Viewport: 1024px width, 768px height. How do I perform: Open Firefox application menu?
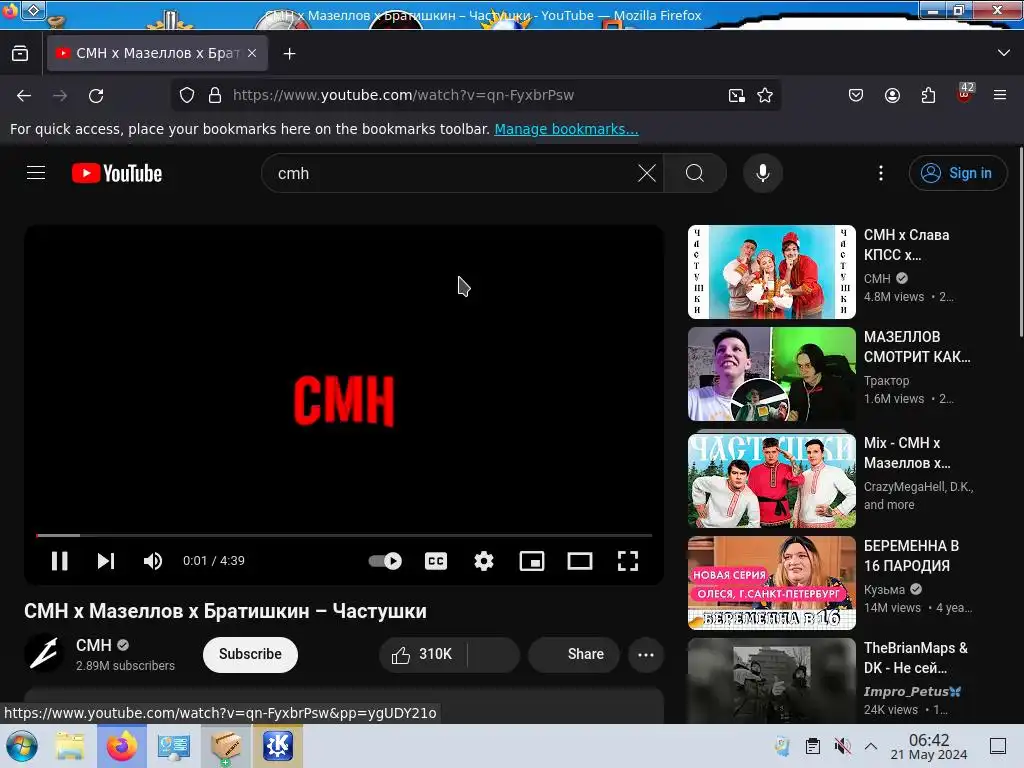tap(1000, 95)
